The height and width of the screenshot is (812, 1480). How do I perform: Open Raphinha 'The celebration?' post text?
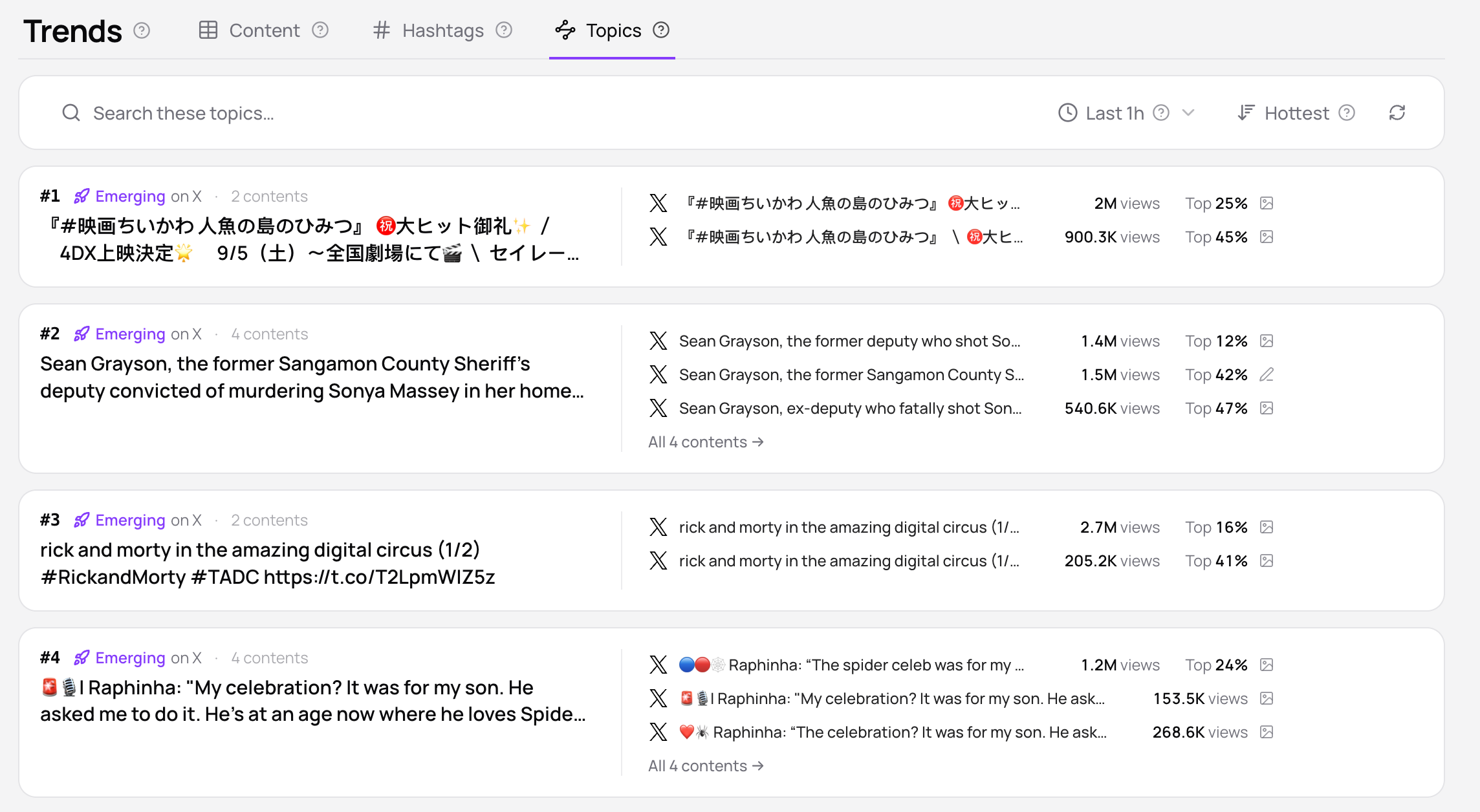tap(893, 732)
